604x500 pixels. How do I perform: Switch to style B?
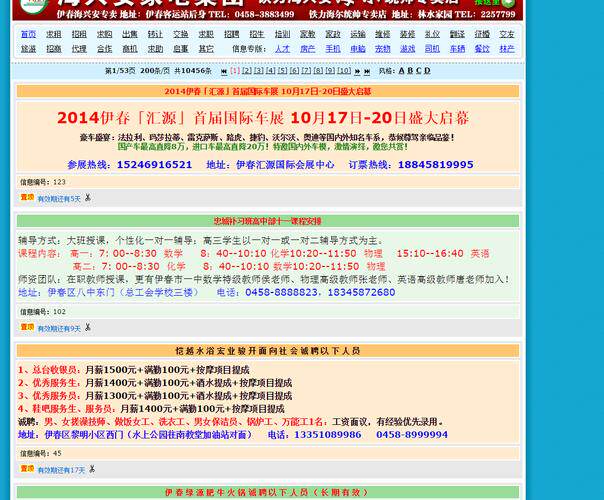coord(410,71)
